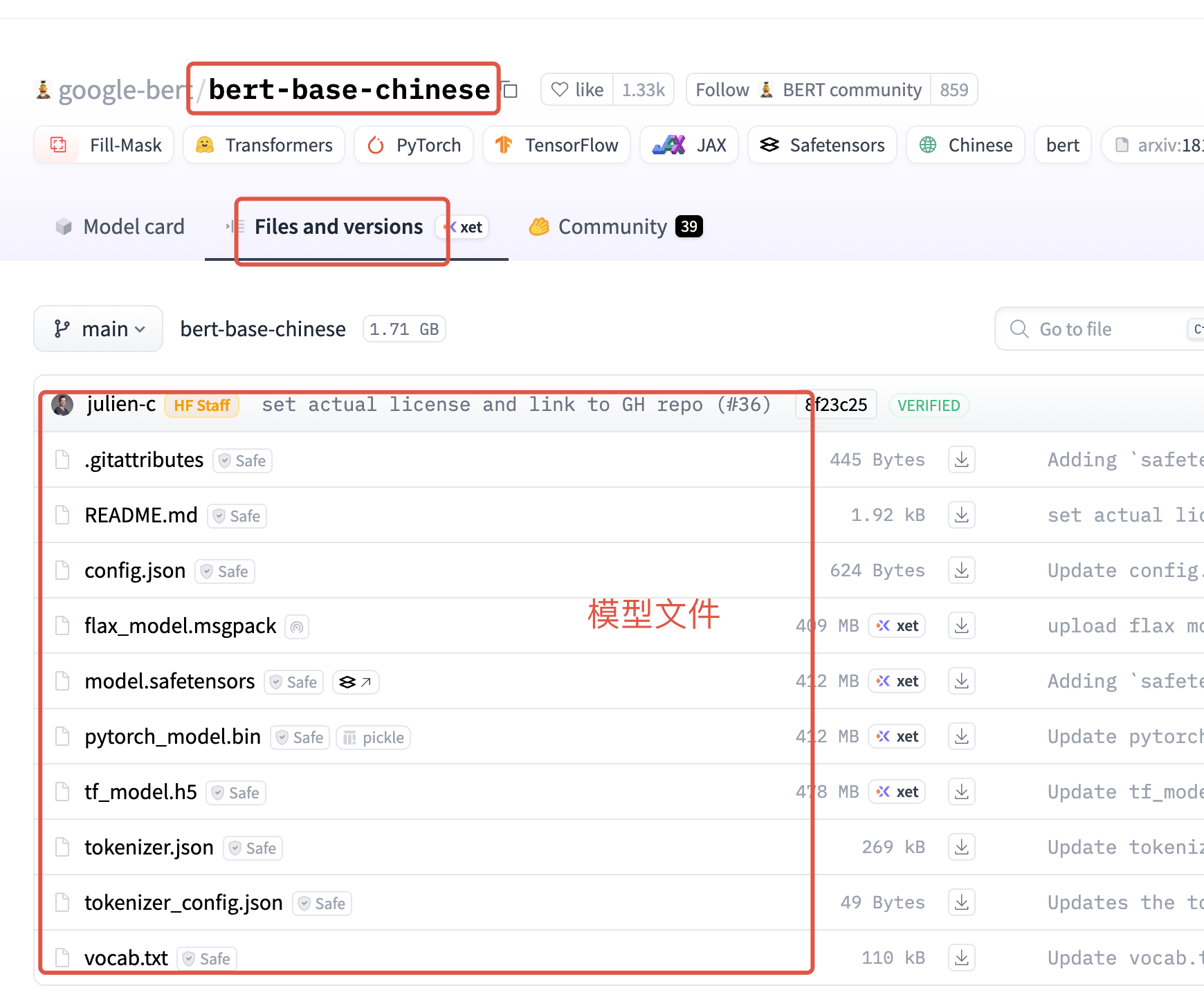Select the bert tag
The width and height of the screenshot is (1204, 1006).
pyautogui.click(x=1063, y=145)
